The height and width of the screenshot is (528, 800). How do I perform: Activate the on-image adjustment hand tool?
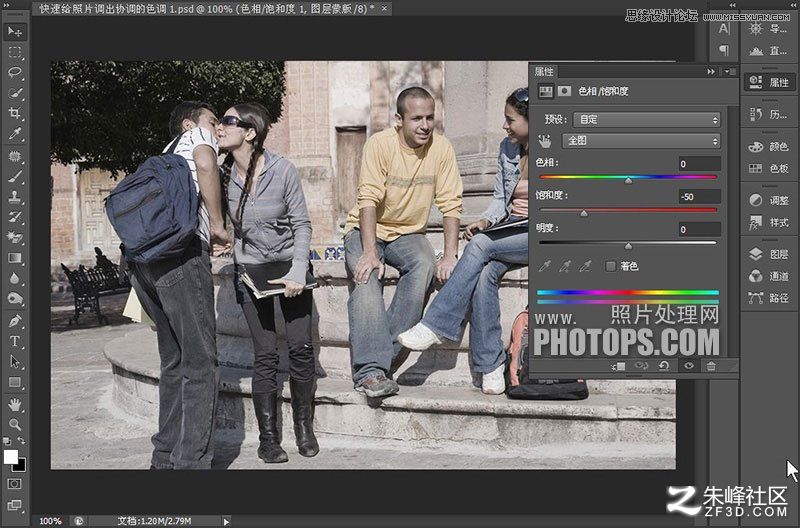pyautogui.click(x=545, y=140)
